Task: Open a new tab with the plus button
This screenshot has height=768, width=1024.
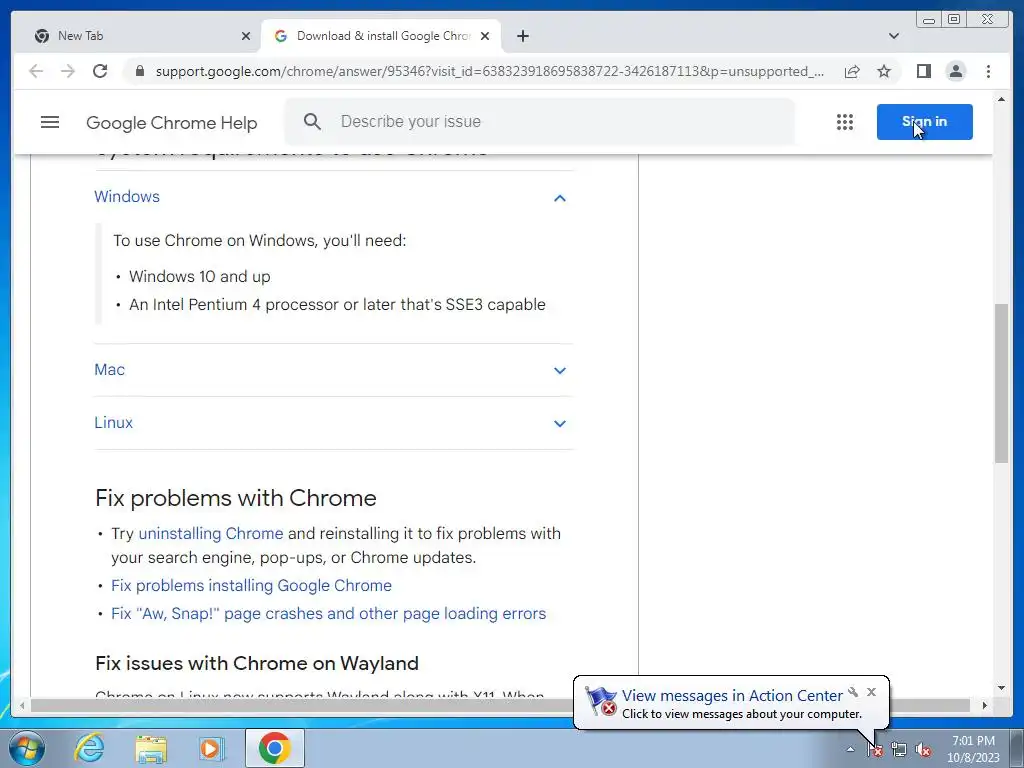Action: [523, 36]
